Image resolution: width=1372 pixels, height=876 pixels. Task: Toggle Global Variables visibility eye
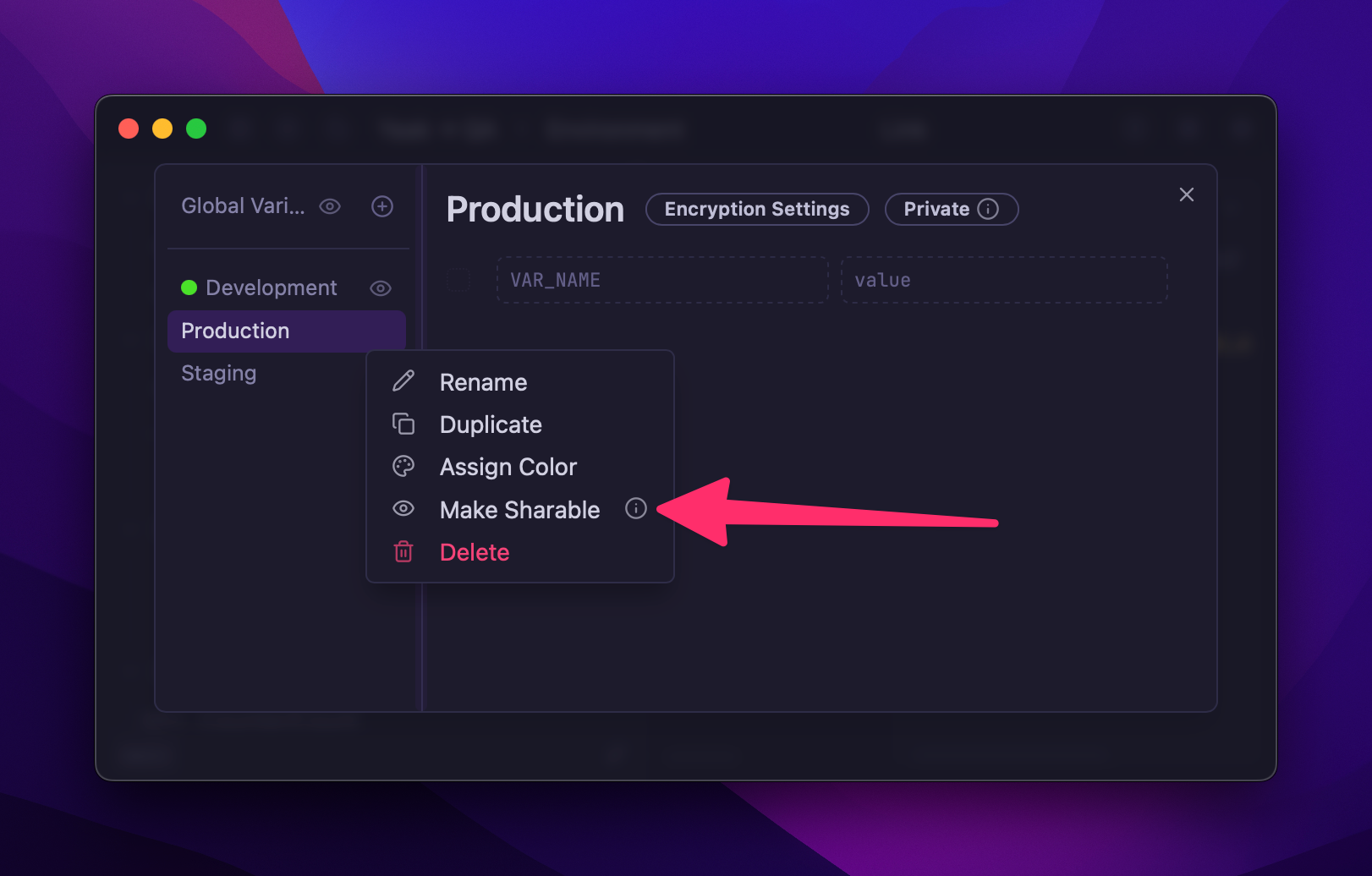tap(330, 206)
